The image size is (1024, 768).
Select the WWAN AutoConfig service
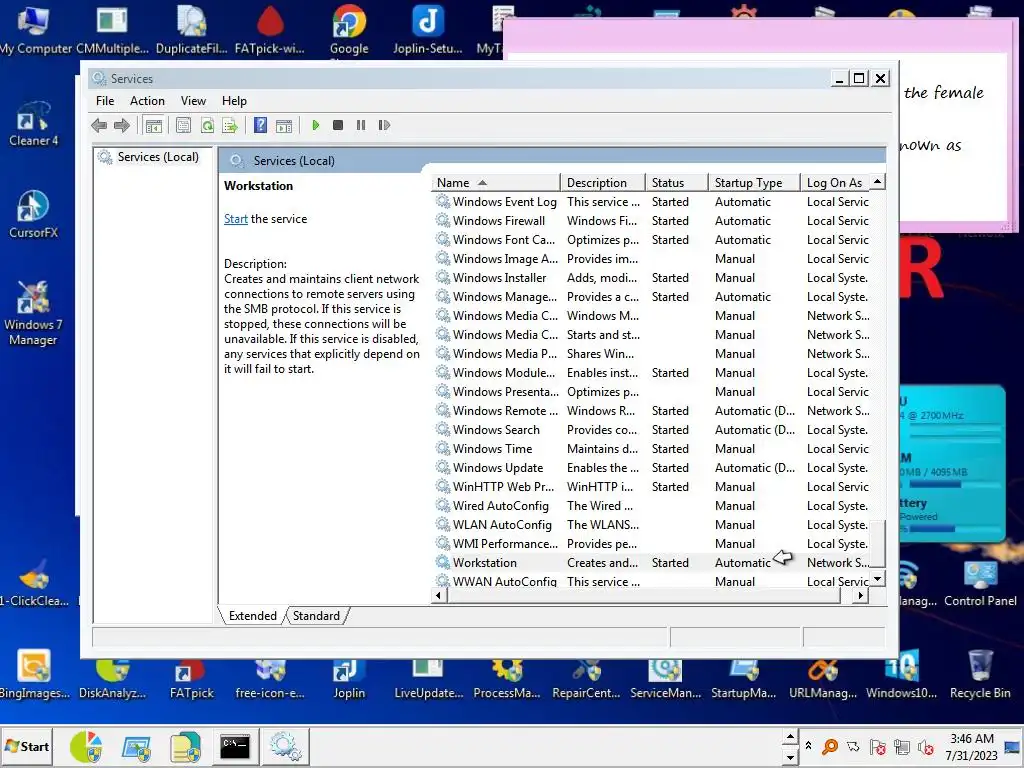pyautogui.click(x=652, y=581)
